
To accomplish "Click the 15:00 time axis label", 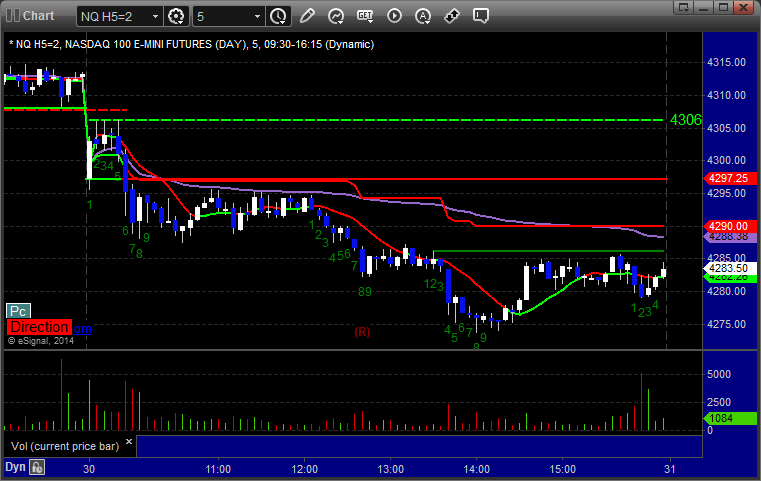I will click(562, 469).
